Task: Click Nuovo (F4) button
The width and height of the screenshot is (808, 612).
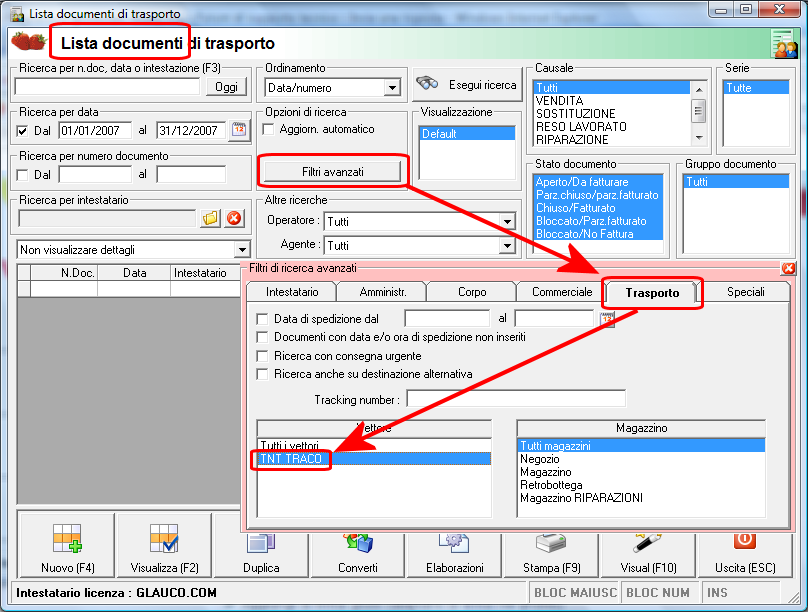Action: [x=68, y=546]
